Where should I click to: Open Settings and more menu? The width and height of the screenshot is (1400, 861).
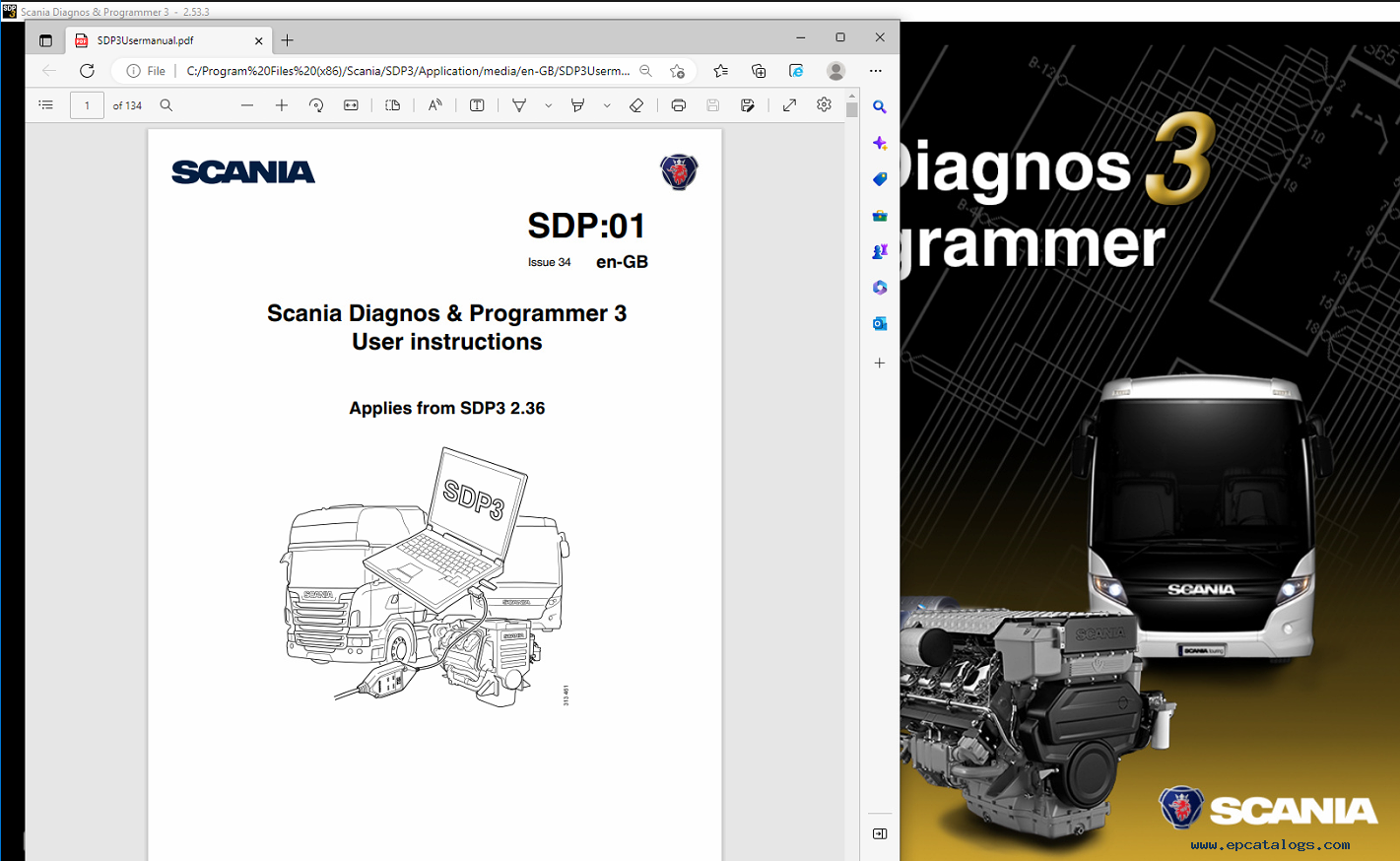pos(876,71)
